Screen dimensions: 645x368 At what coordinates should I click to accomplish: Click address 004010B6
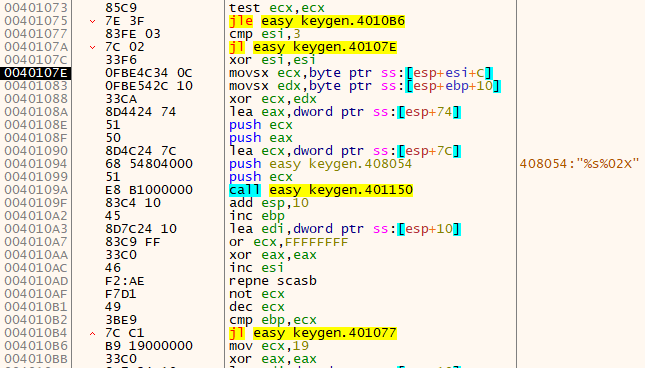[x=36, y=346]
